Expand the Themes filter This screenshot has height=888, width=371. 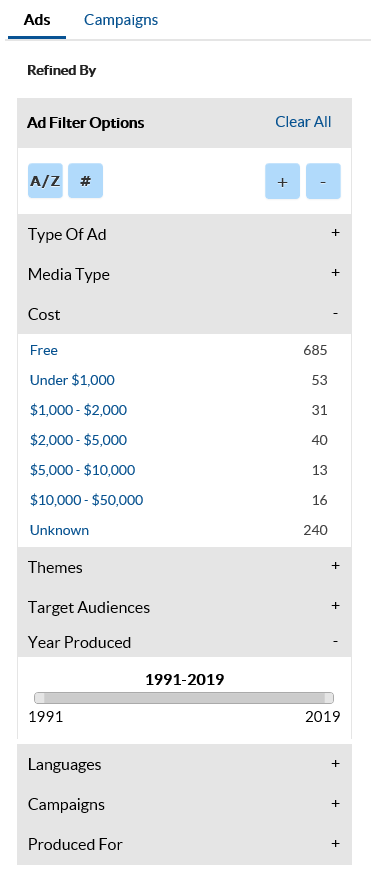click(x=184, y=567)
